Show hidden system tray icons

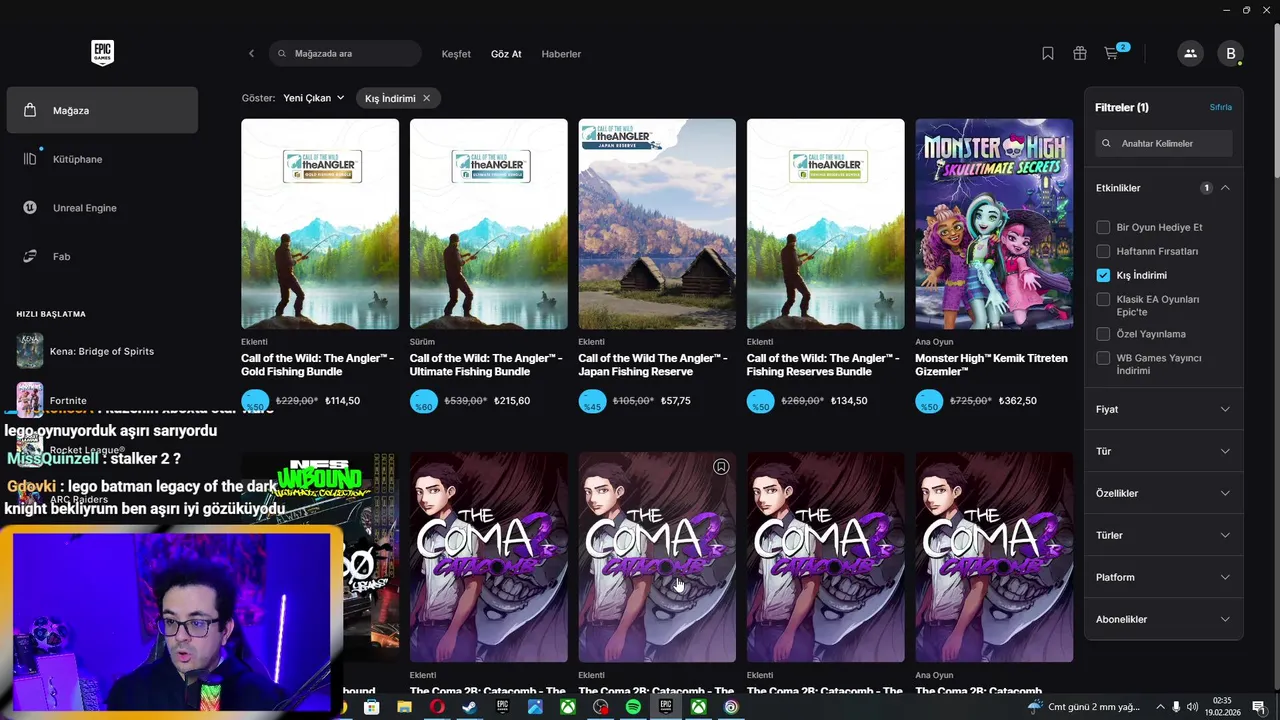tap(1159, 707)
